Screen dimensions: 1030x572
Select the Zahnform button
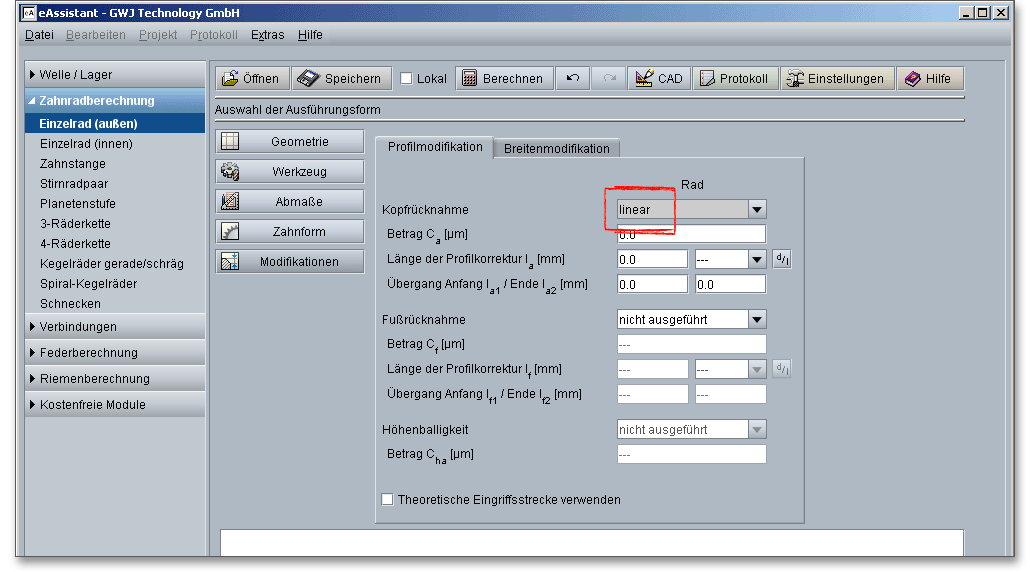[x=290, y=232]
